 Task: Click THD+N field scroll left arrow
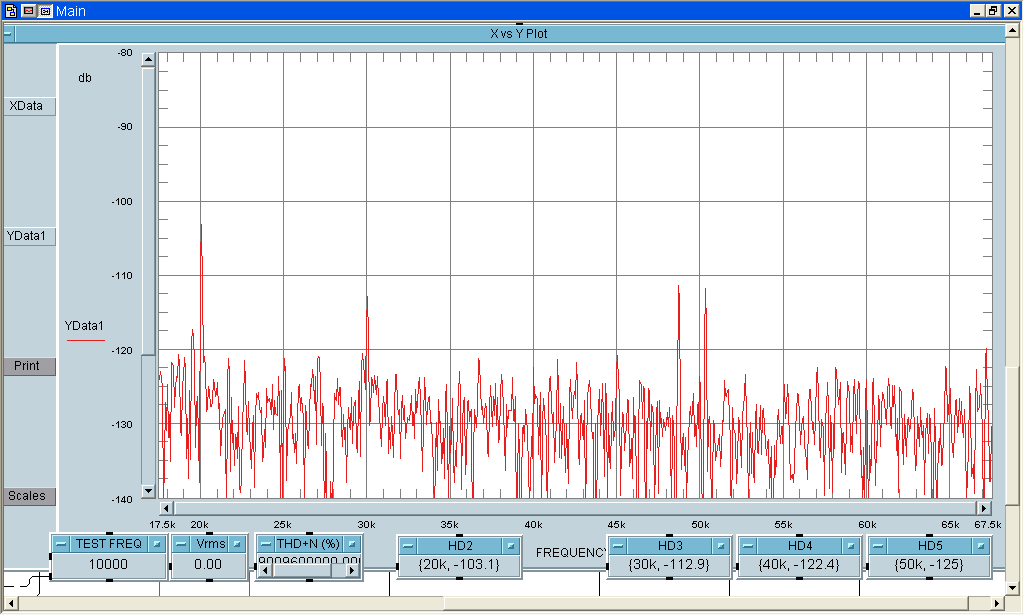[x=265, y=571]
